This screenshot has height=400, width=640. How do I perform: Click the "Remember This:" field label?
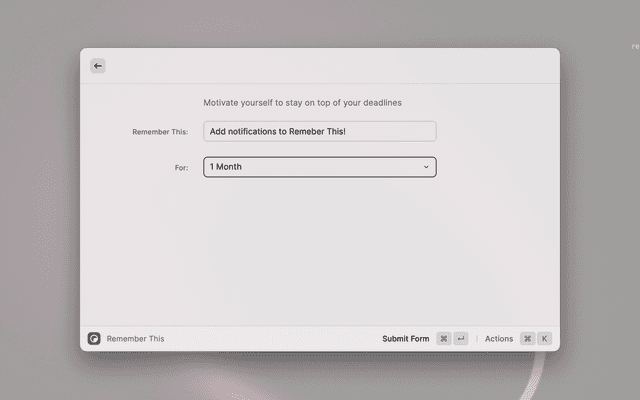click(160, 132)
